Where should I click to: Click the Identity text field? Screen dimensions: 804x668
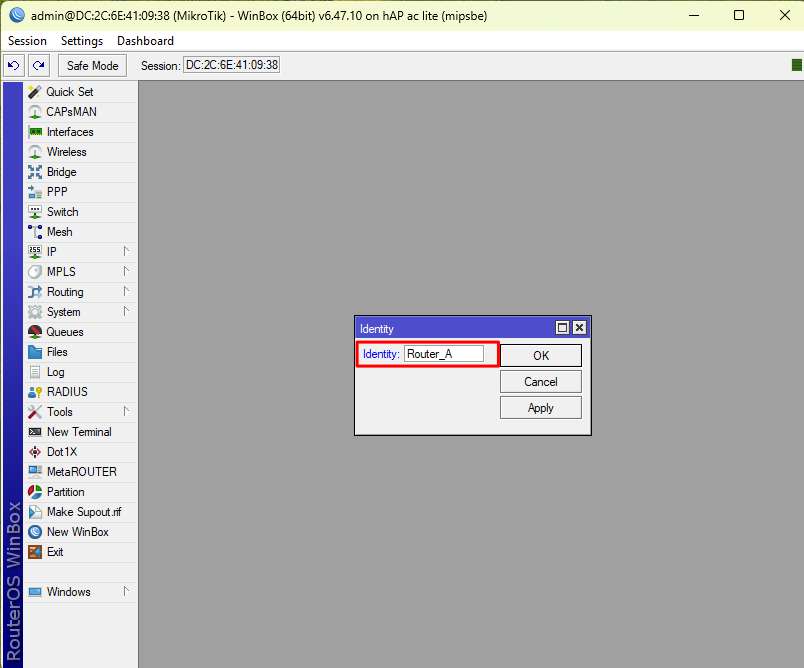443,354
